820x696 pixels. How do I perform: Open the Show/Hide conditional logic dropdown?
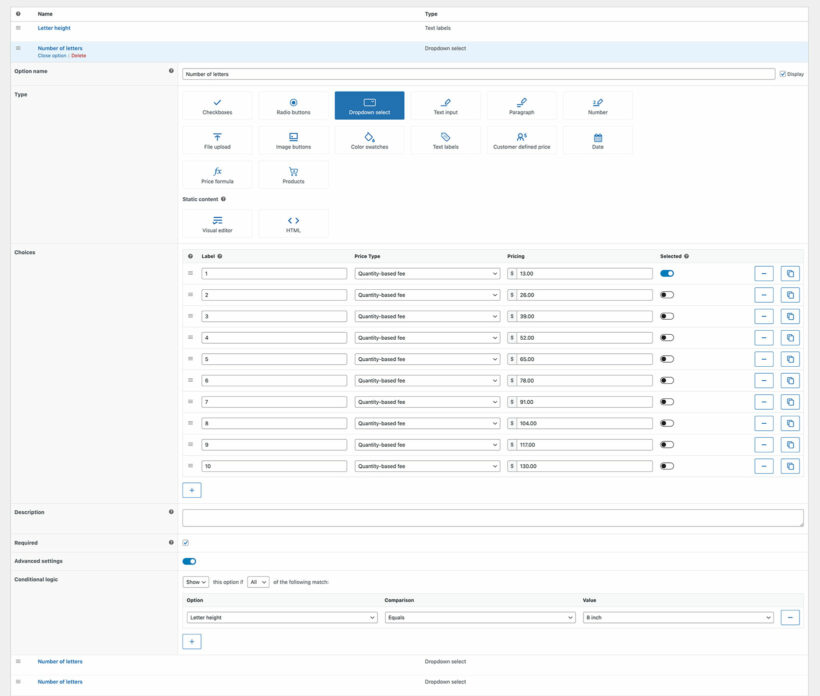195,581
